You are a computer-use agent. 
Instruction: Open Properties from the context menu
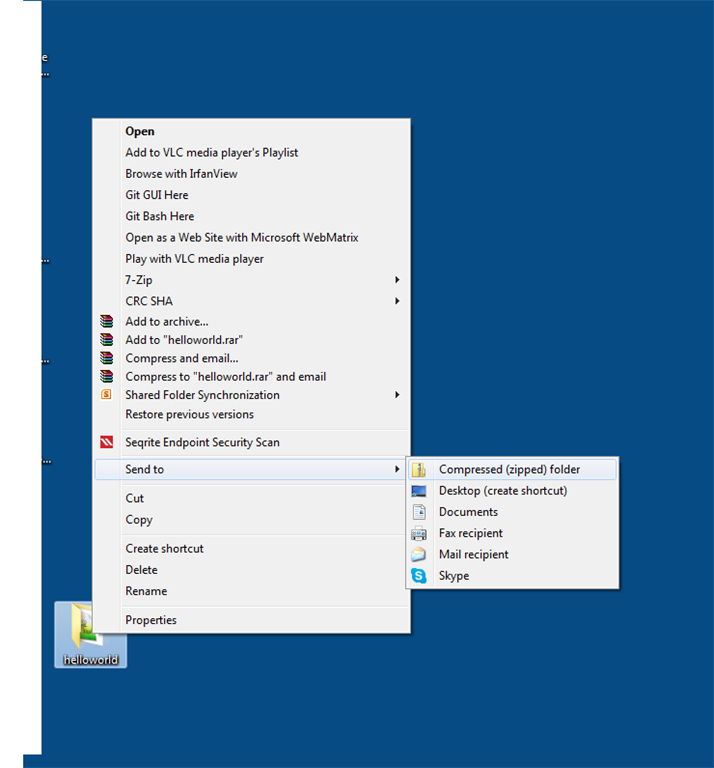pyautogui.click(x=252, y=620)
